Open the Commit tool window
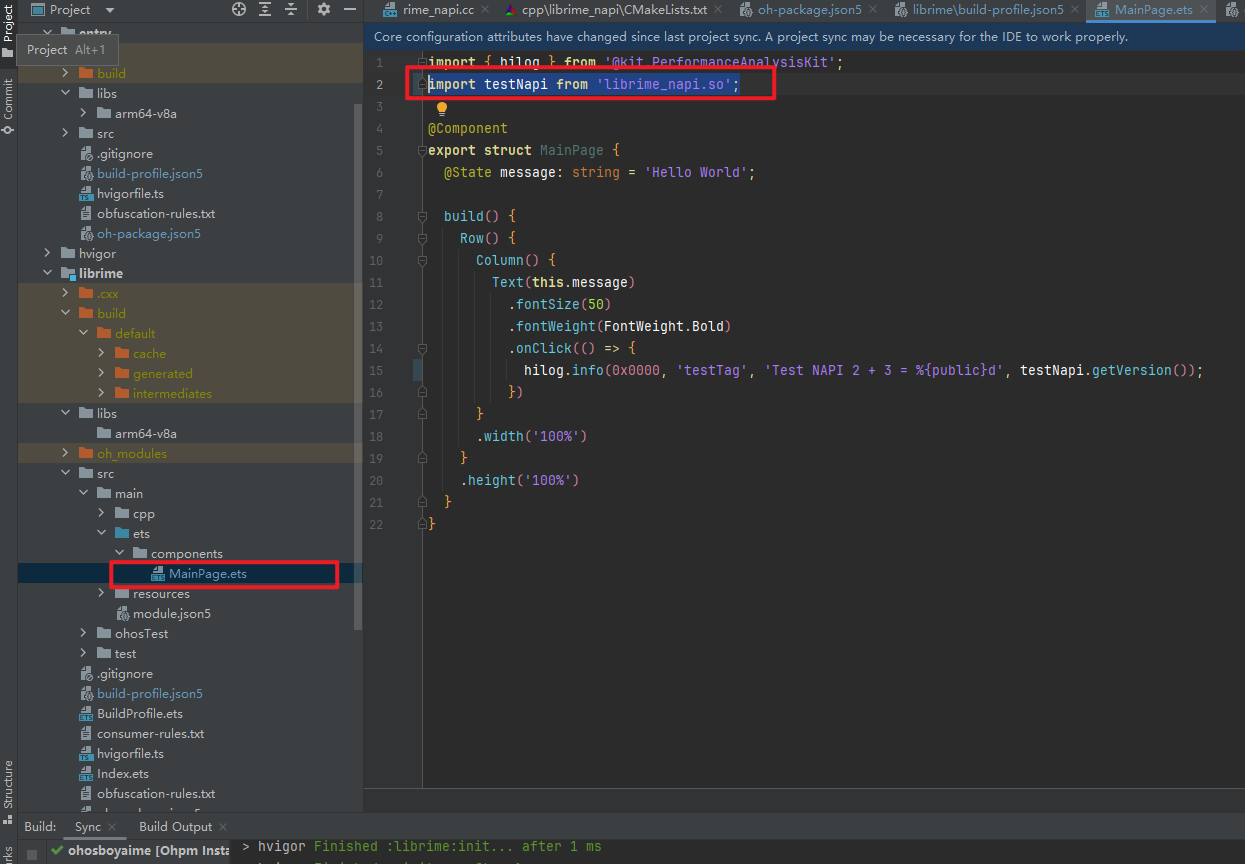The height and width of the screenshot is (864, 1245). [x=8, y=106]
